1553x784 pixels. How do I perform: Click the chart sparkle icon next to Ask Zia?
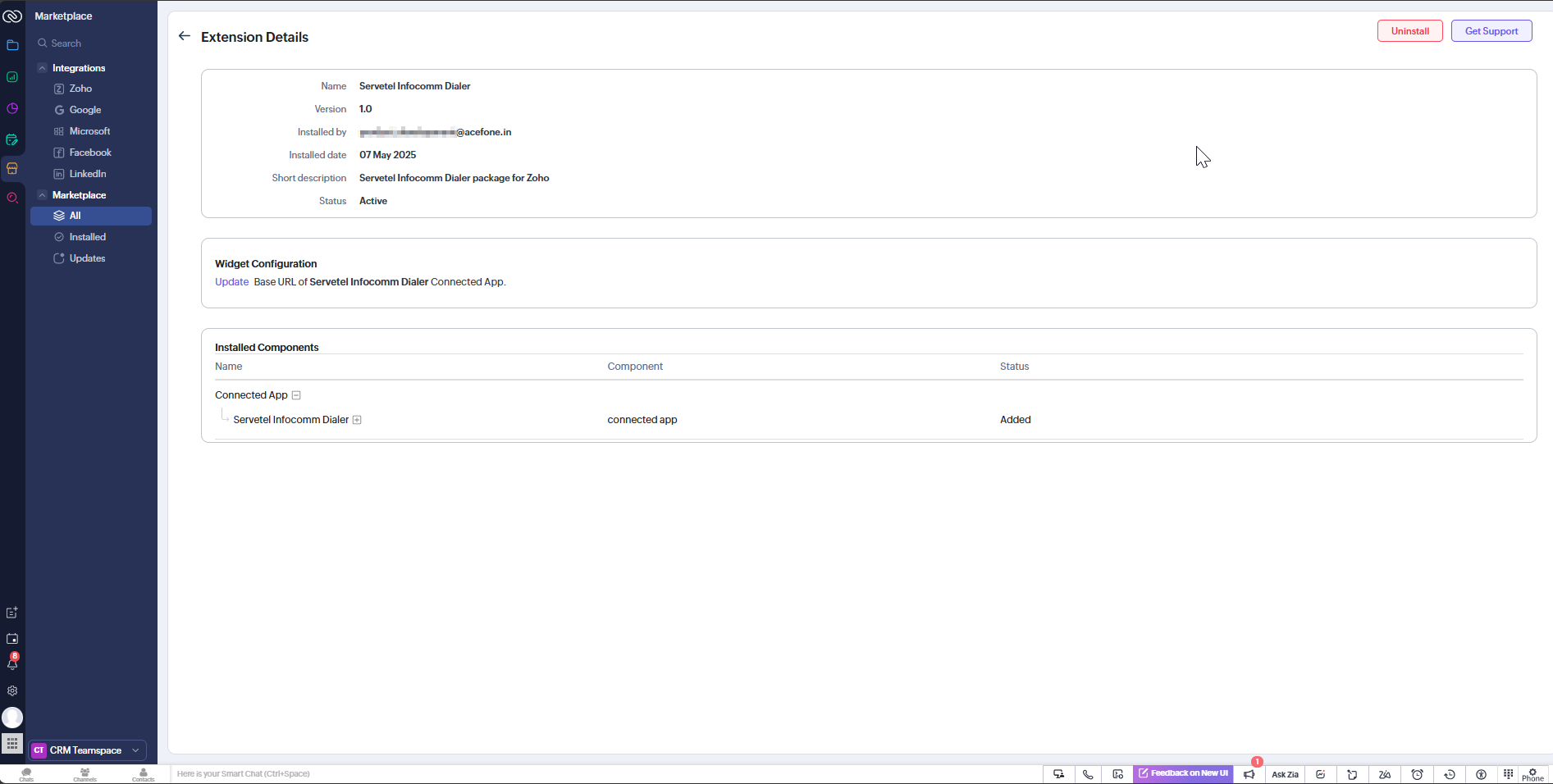1321,774
